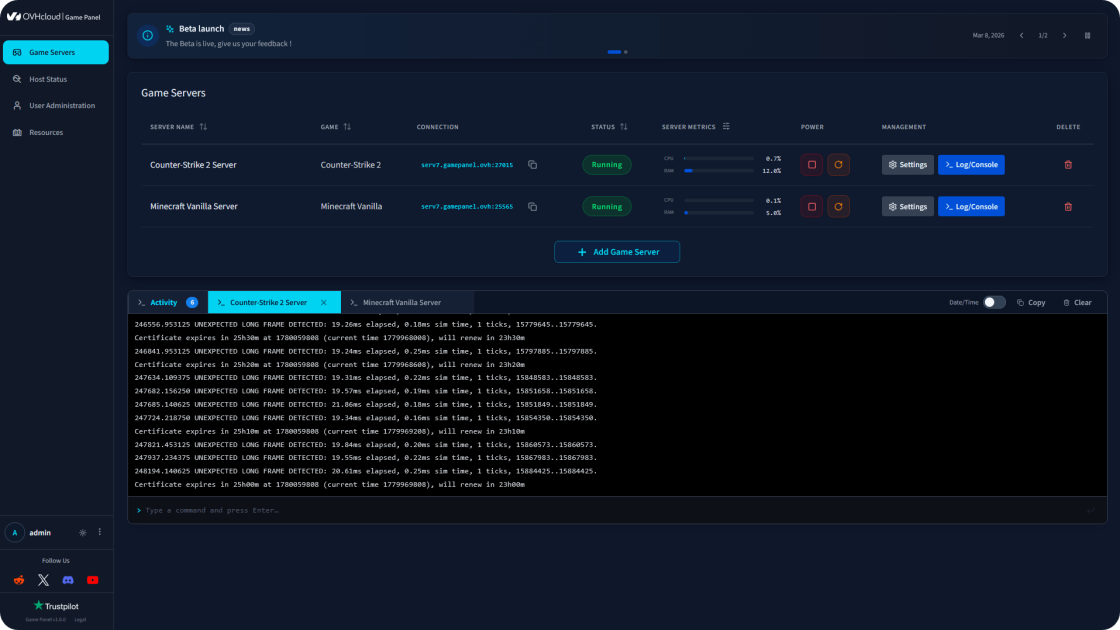Switch to the Minecraft Vanilla Server console tab
This screenshot has height=630, width=1120.
point(401,302)
